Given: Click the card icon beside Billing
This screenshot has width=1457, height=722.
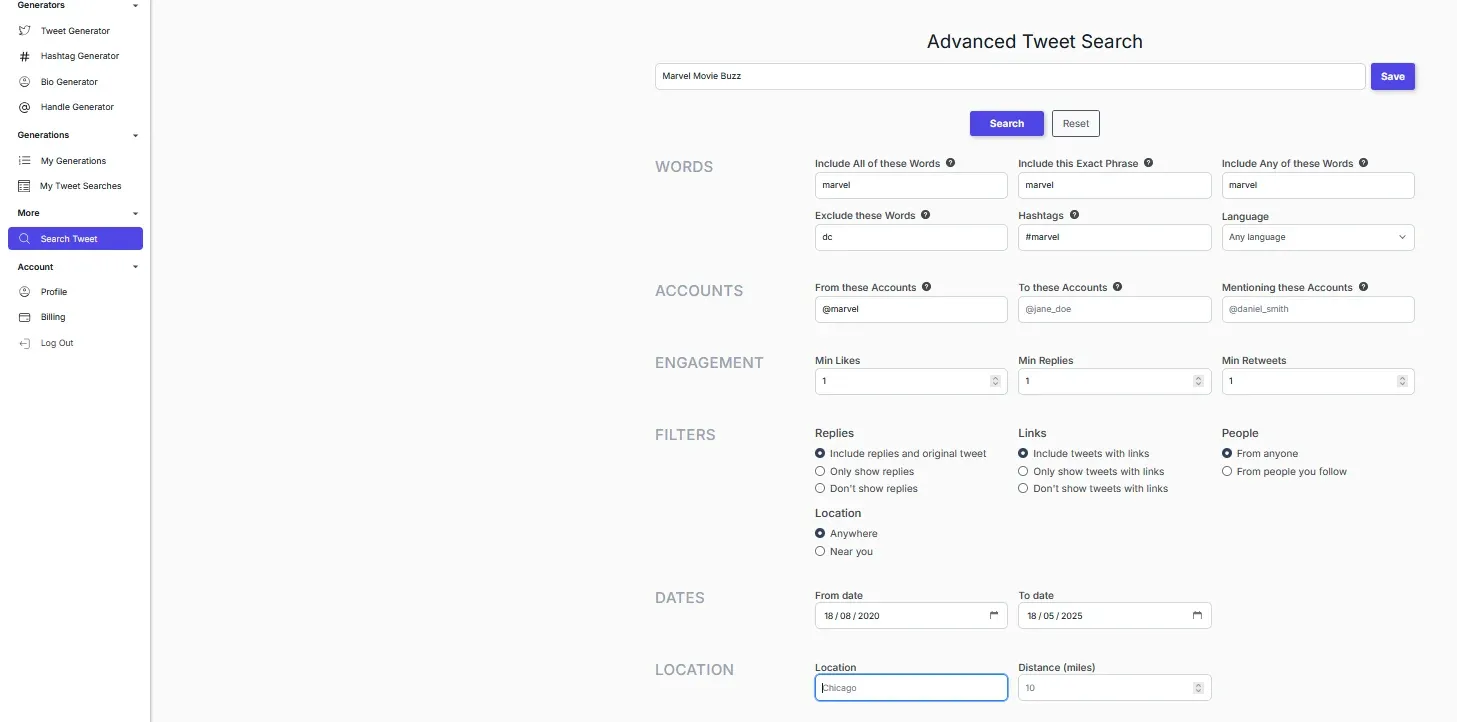Looking at the screenshot, I should (25, 317).
